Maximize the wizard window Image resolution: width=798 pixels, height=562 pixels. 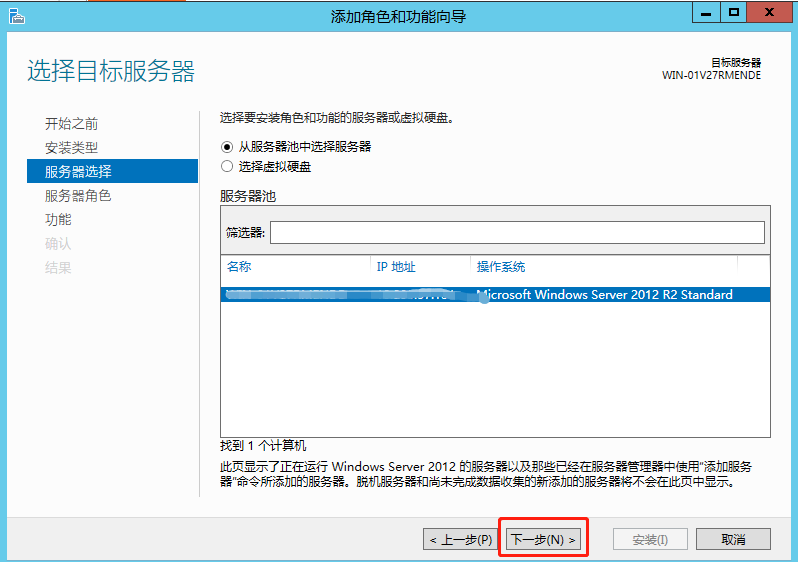coord(734,13)
